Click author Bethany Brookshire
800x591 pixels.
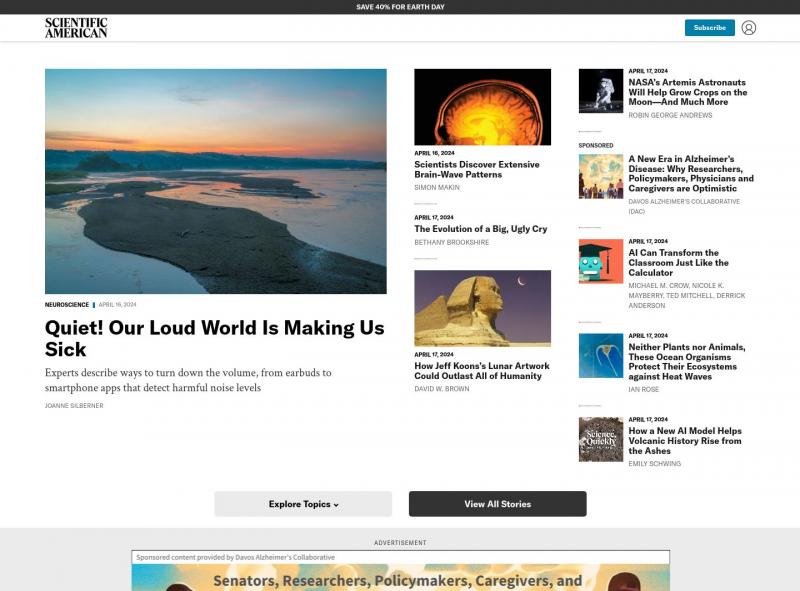(x=452, y=242)
